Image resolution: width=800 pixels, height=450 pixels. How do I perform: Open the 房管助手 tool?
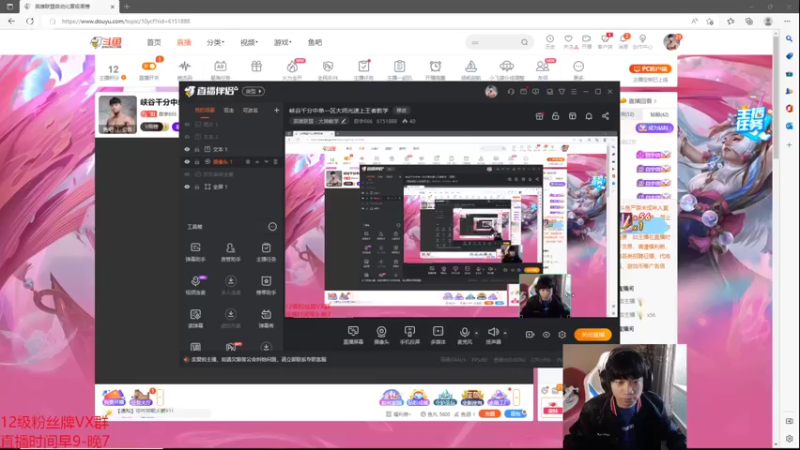231,252
